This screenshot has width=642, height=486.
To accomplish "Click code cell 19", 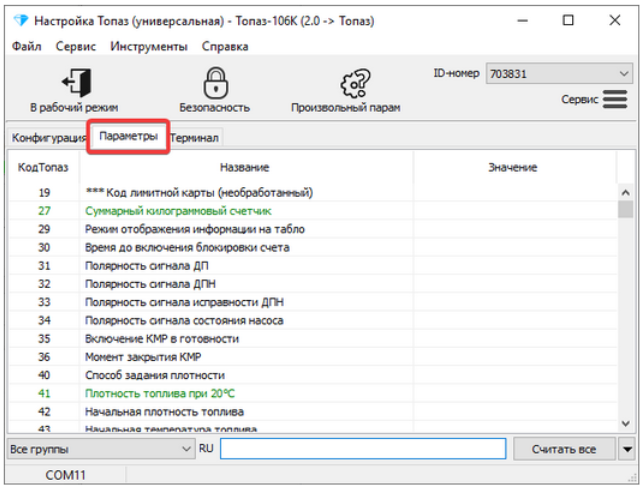I will tap(44, 192).
